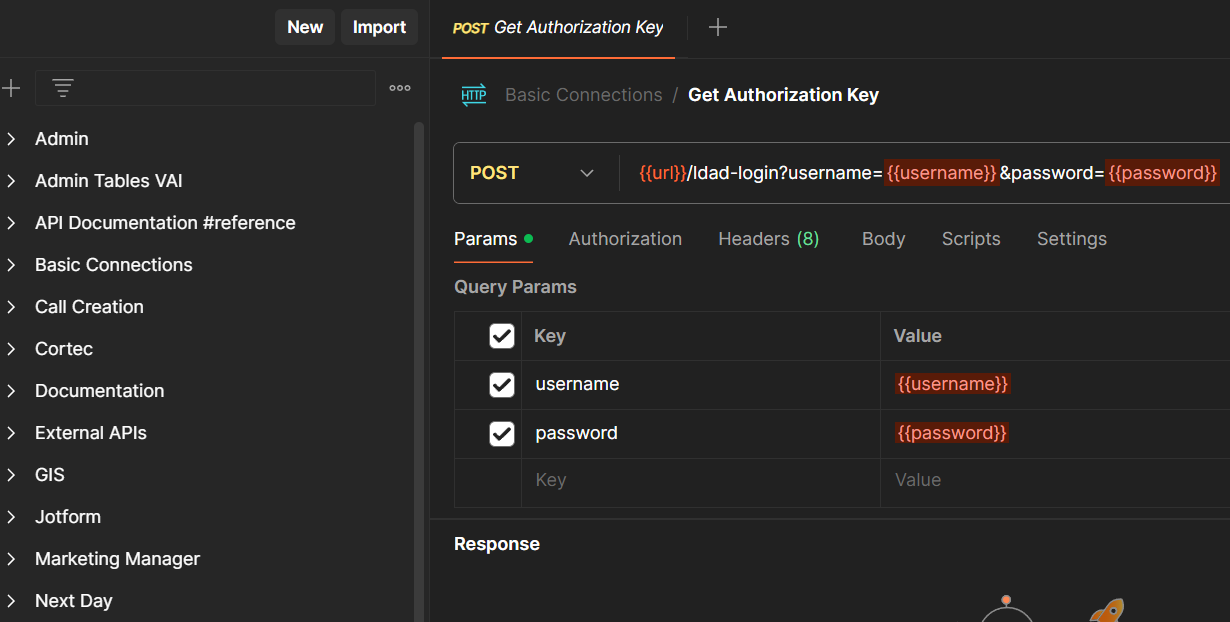This screenshot has height=622, width=1230.
Task: Expand the Cortec collection
Action: click(11, 349)
